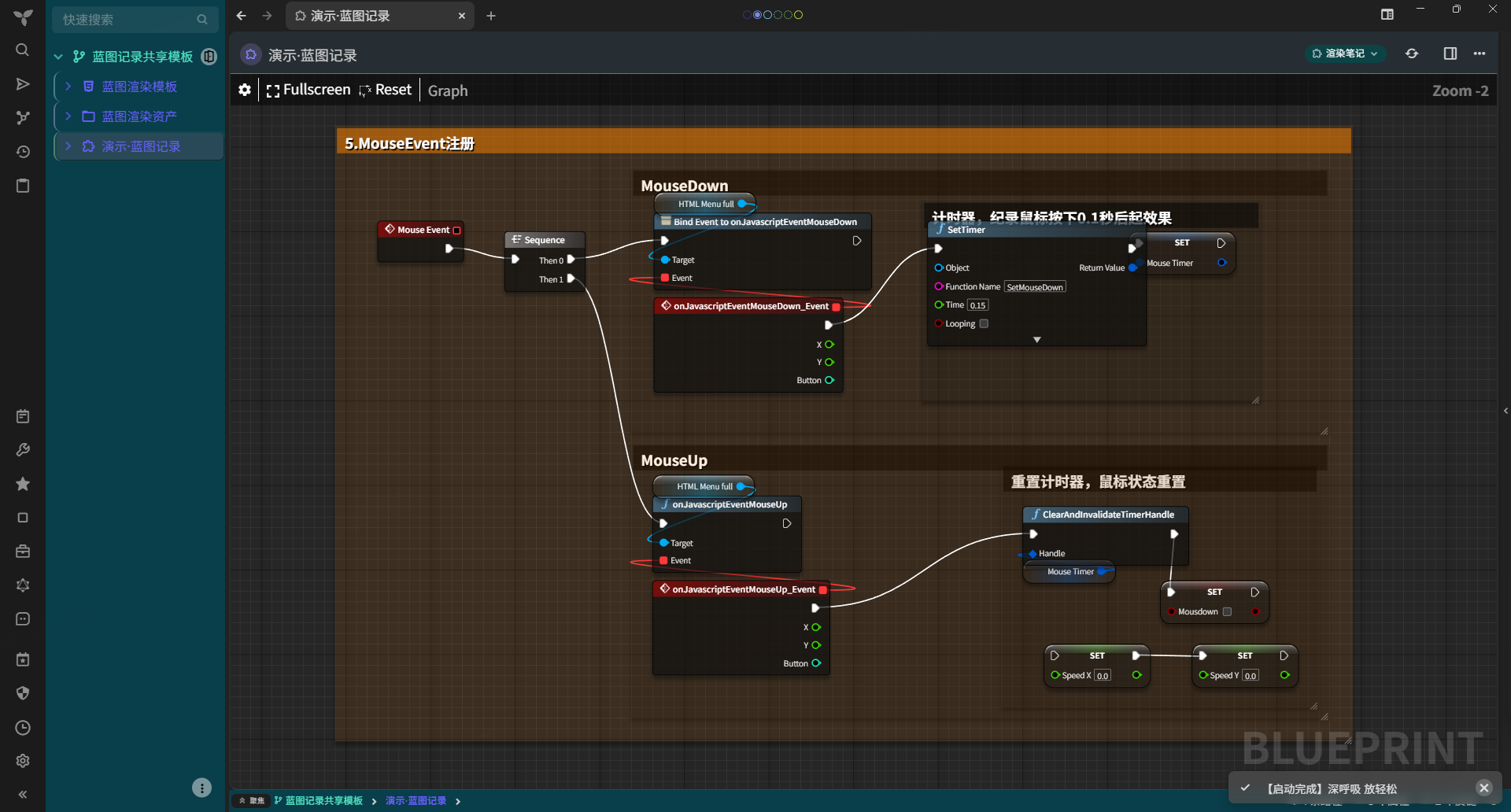Expand the right edge panel chevron
Image resolution: width=1511 pixels, height=812 pixels.
pos(1505,411)
